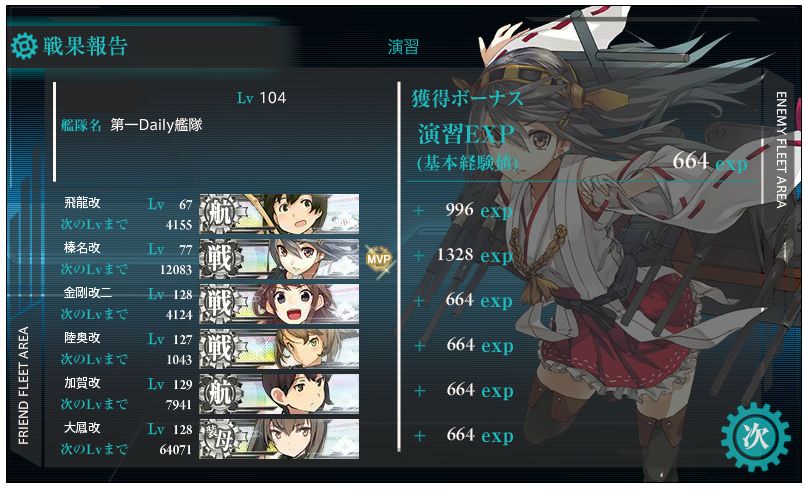Click the 戦 type badge on 榛名改
805x489 pixels.
tap(220, 258)
